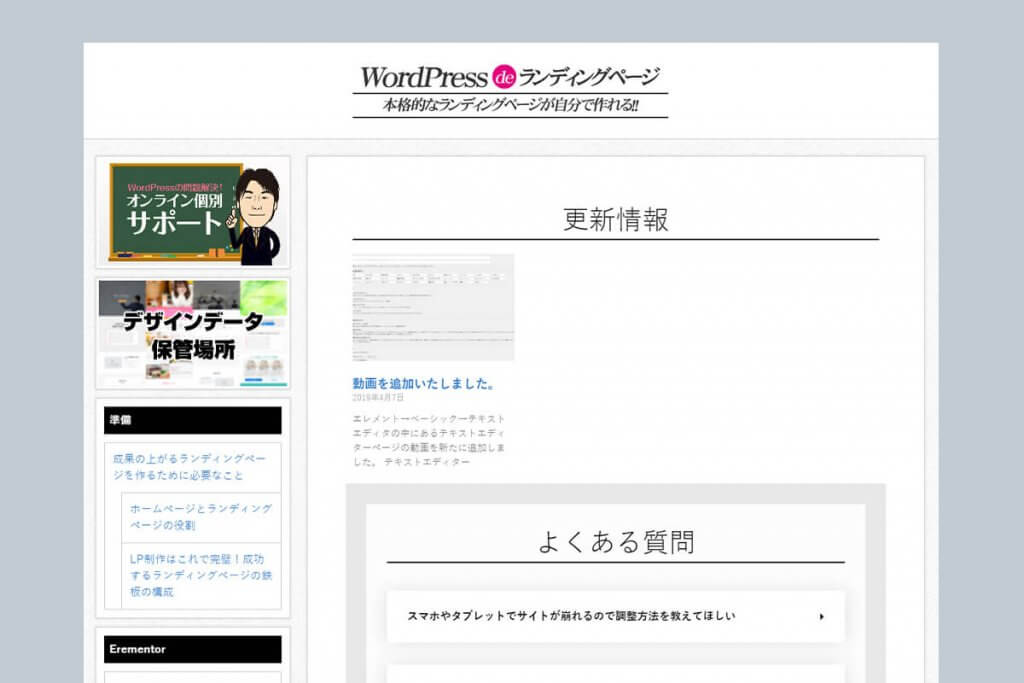Viewport: 1024px width, 683px height.
Task: Click the cartoon man in support banner
Action: point(254,215)
